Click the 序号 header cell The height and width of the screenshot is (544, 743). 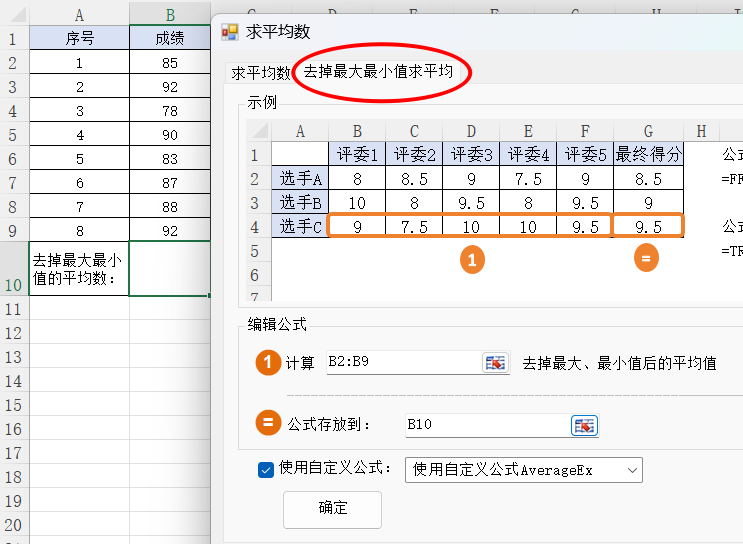click(79, 38)
